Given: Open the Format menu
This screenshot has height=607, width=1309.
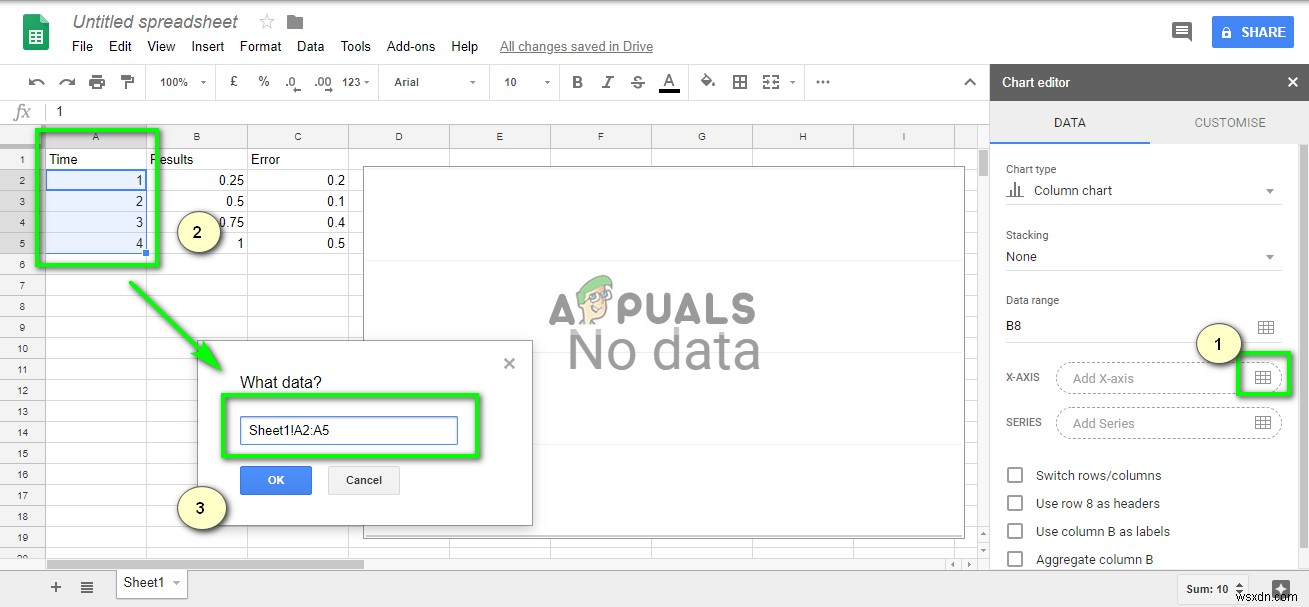Looking at the screenshot, I should (x=261, y=46).
